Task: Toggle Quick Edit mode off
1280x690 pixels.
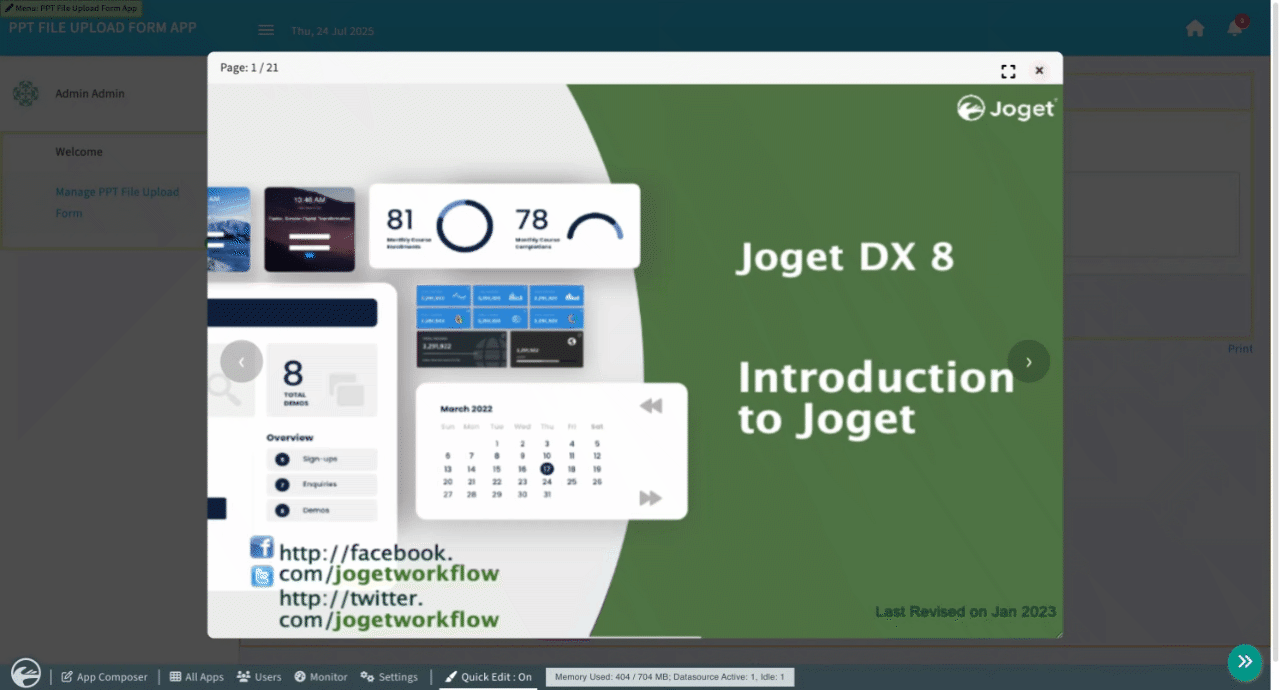Action: coord(489,677)
